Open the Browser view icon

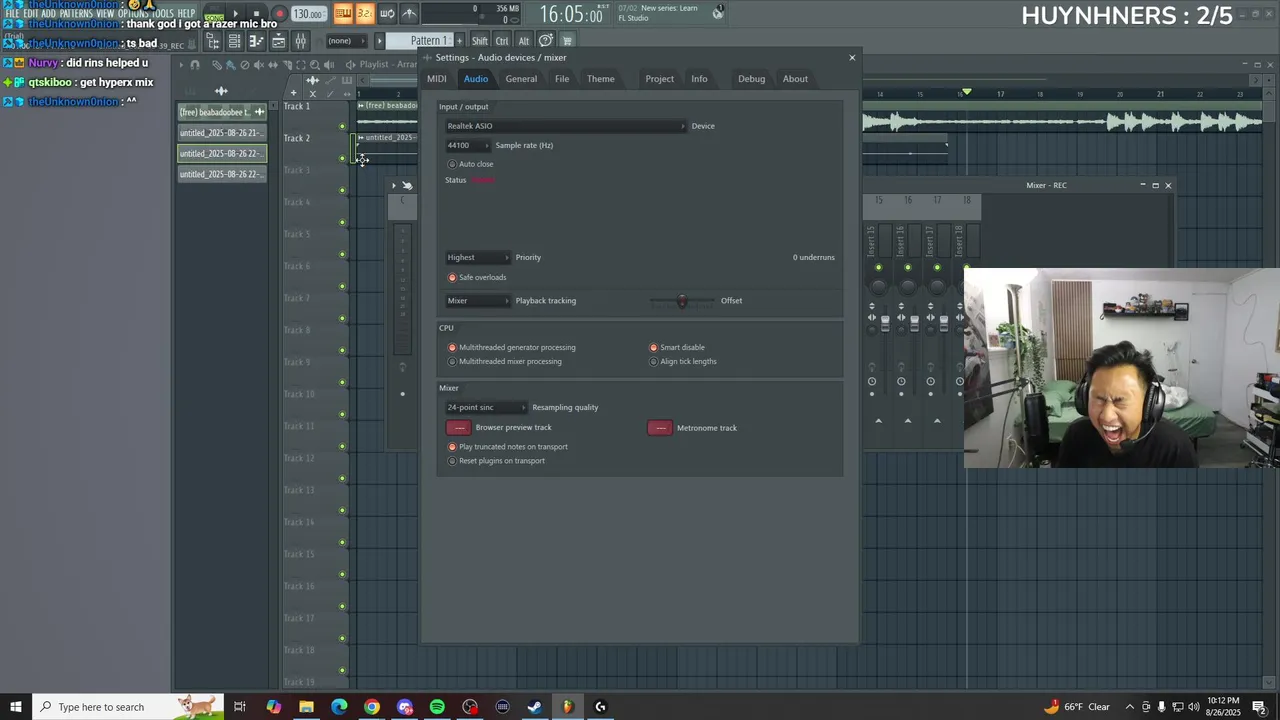[213, 41]
